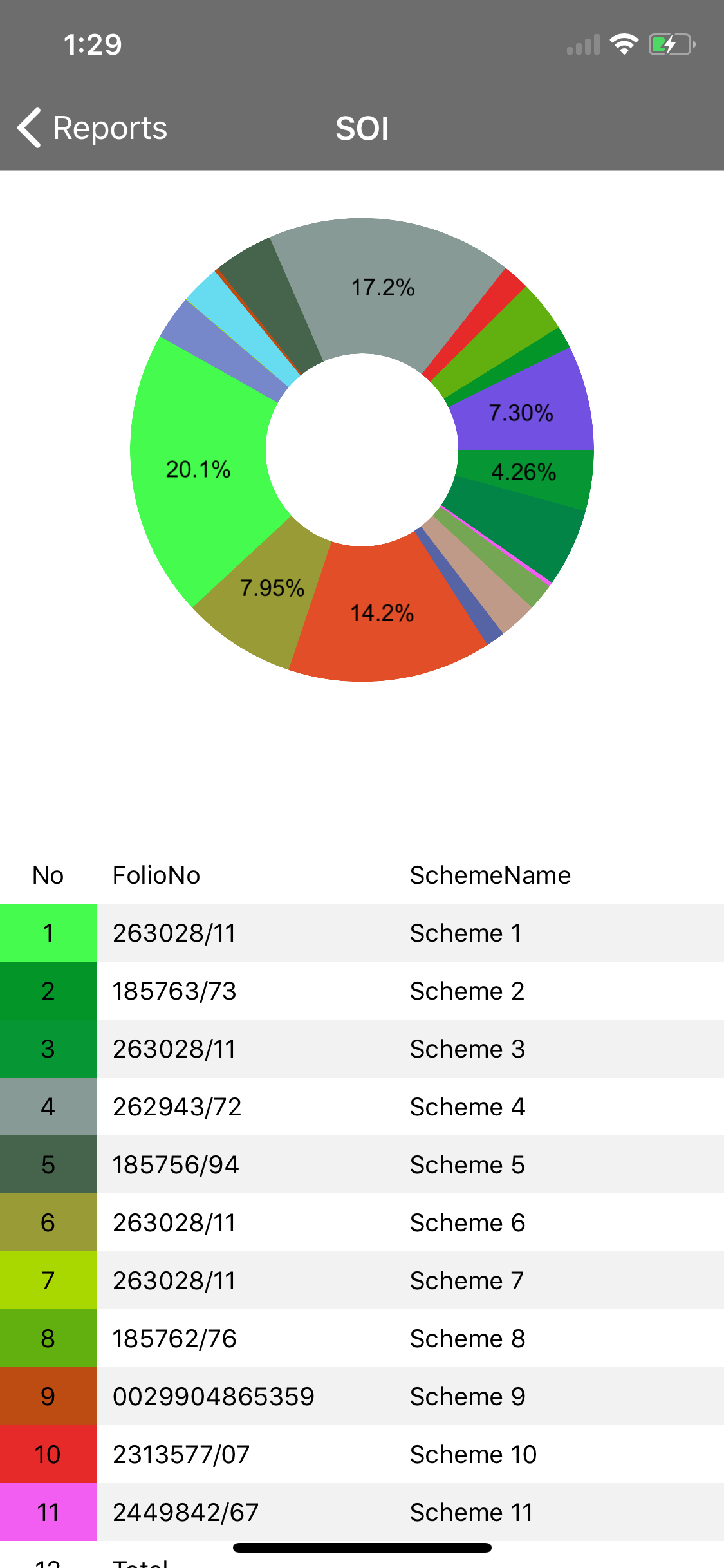
Task: Select folio 185763/73 for Scheme 2
Action: point(174,991)
